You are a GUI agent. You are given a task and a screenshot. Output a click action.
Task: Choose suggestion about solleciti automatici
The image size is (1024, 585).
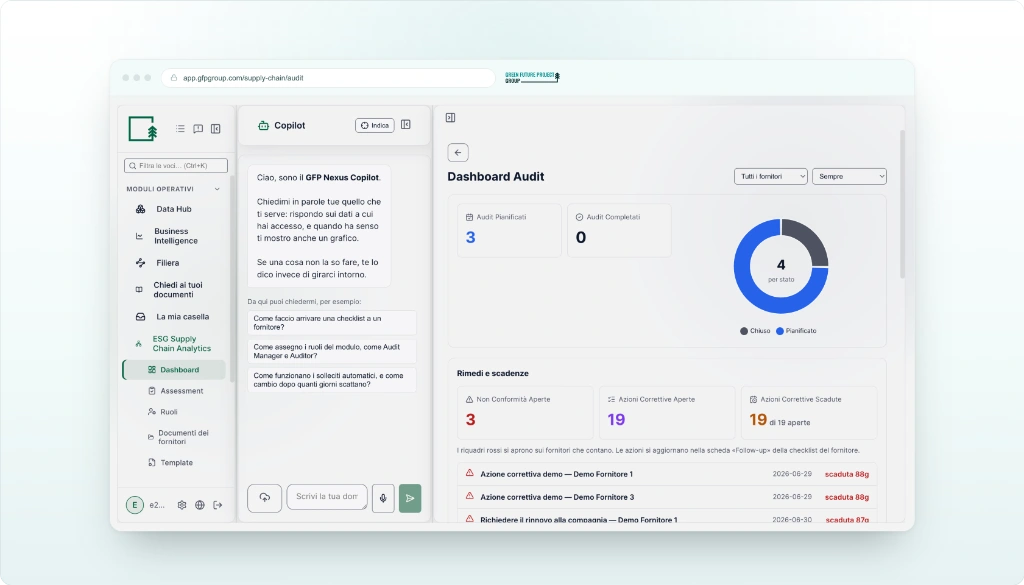click(332, 380)
